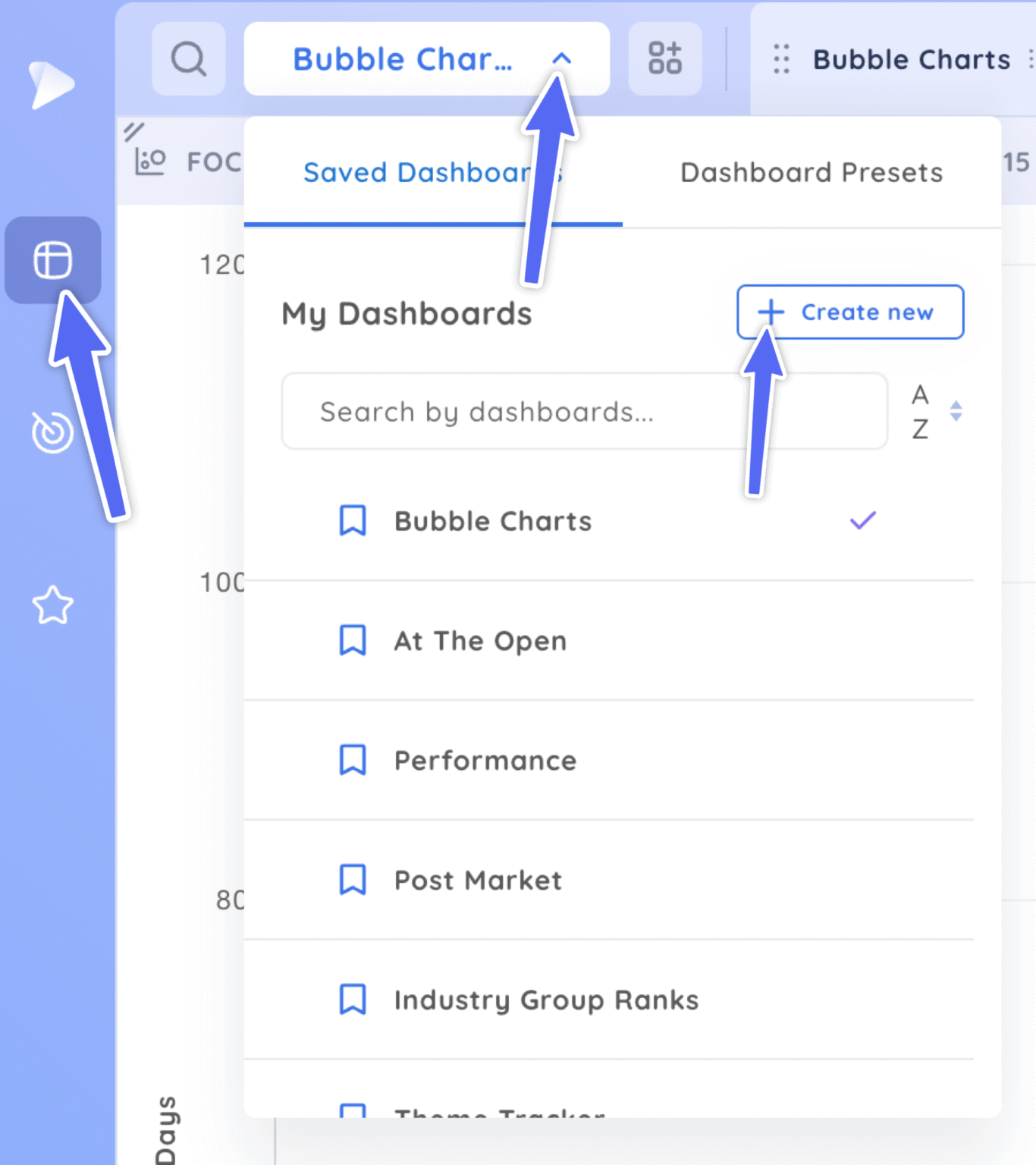The image size is (1036, 1165).
Task: Toggle A-Z sort order control
Action: click(919, 411)
